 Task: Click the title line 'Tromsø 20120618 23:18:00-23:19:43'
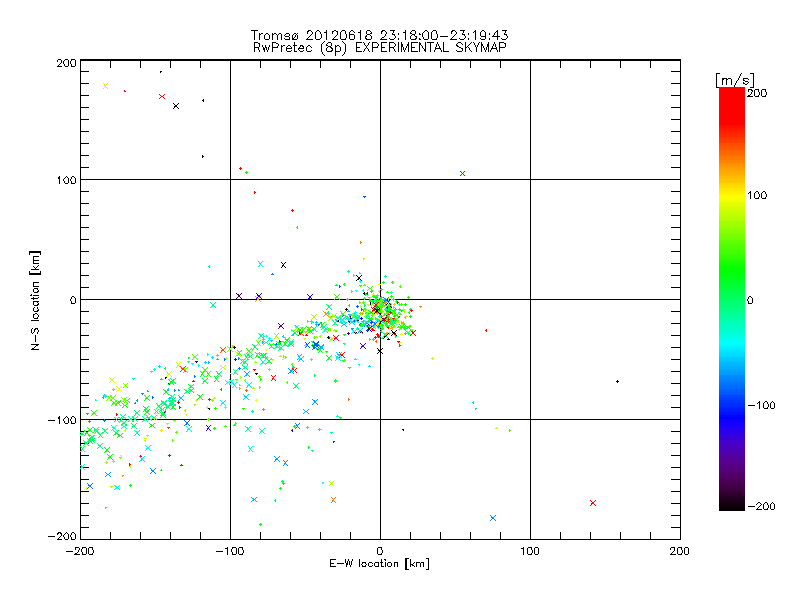tap(379, 35)
